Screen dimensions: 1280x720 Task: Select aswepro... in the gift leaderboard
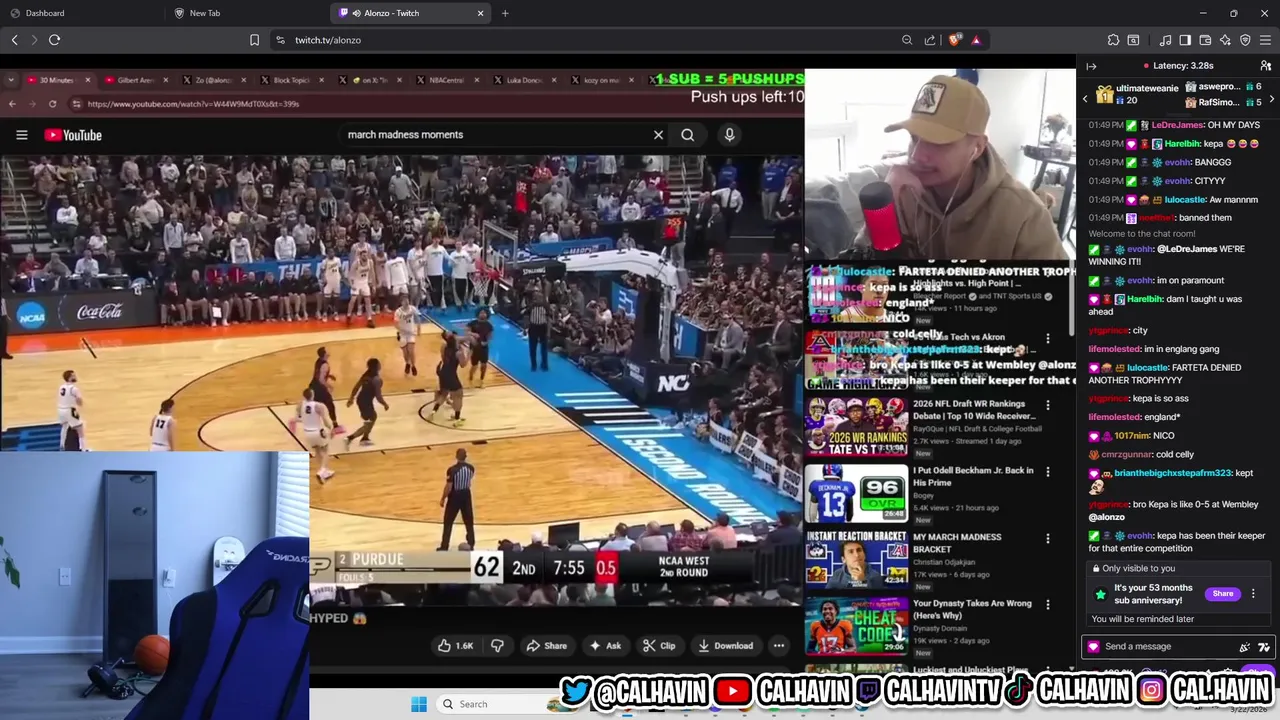click(x=1218, y=88)
